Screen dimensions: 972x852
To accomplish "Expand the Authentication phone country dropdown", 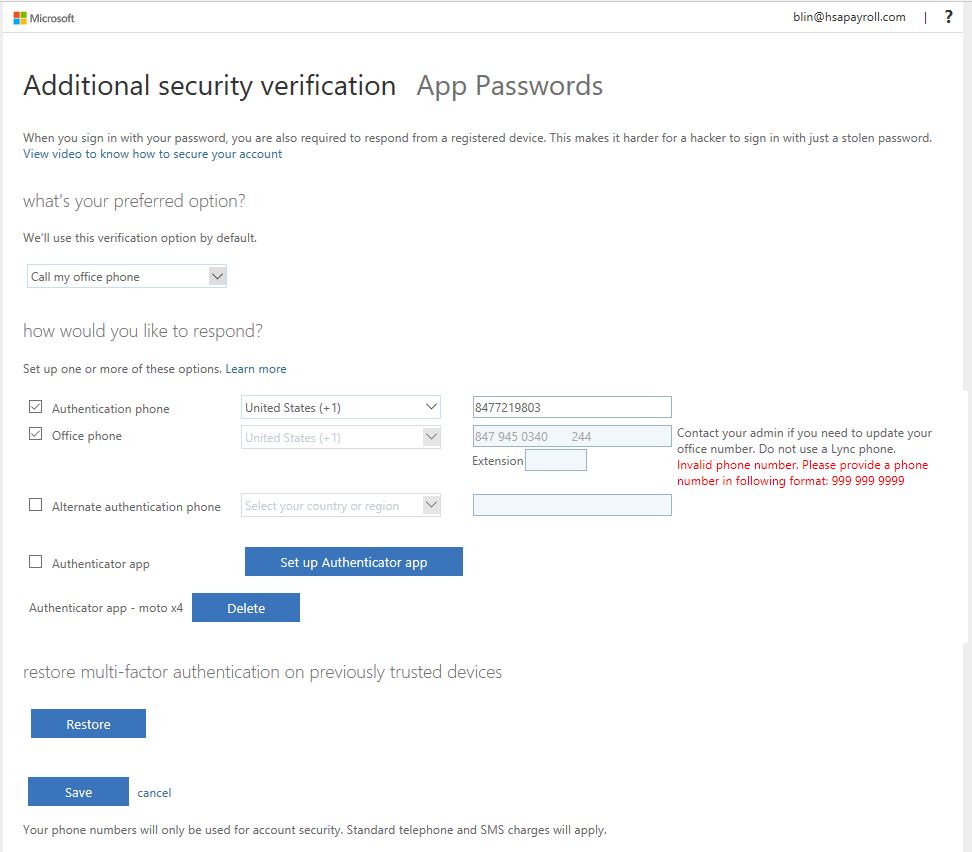I will click(340, 407).
